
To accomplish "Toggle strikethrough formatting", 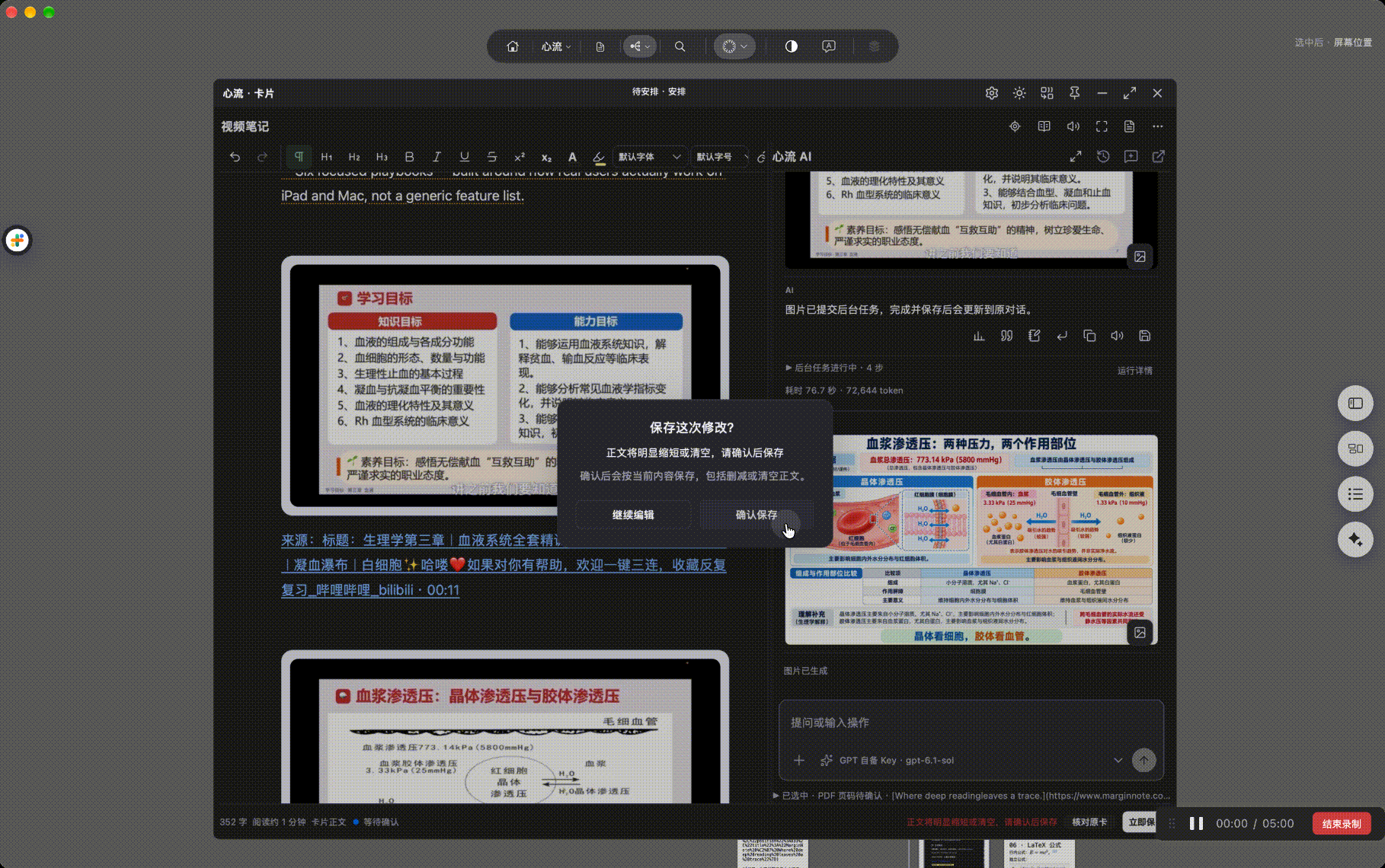I will 492,157.
